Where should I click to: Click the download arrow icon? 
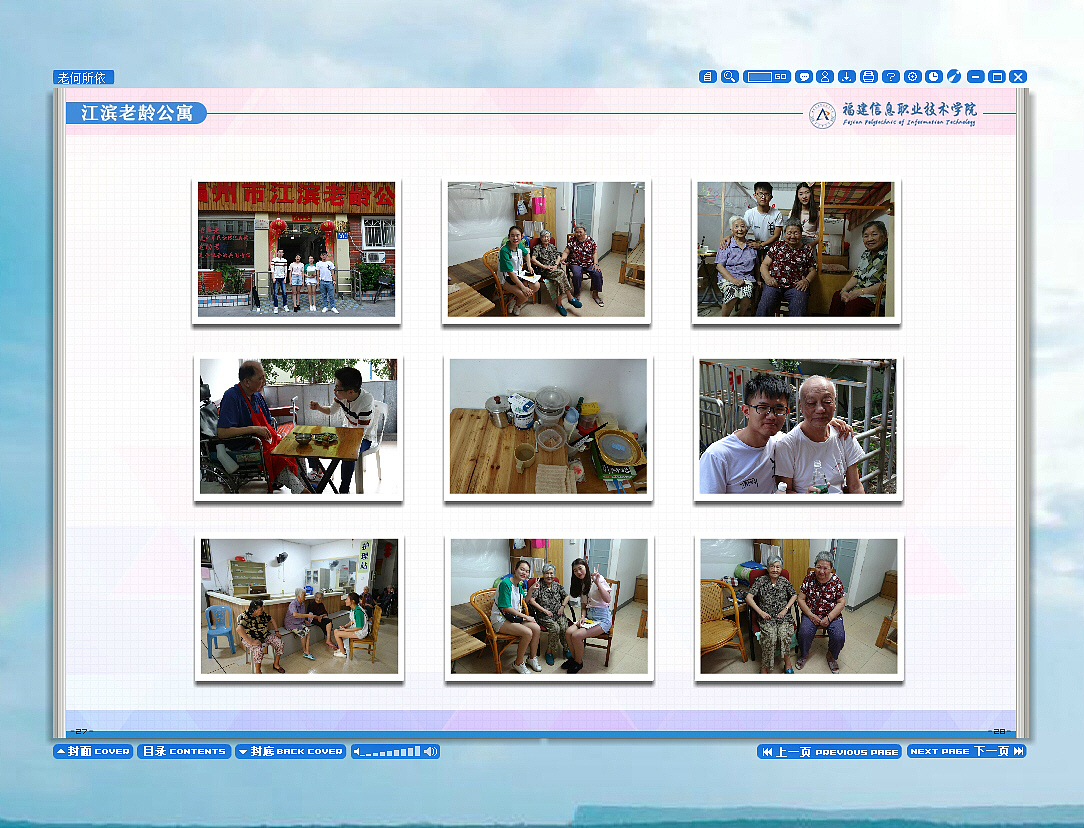[x=847, y=77]
